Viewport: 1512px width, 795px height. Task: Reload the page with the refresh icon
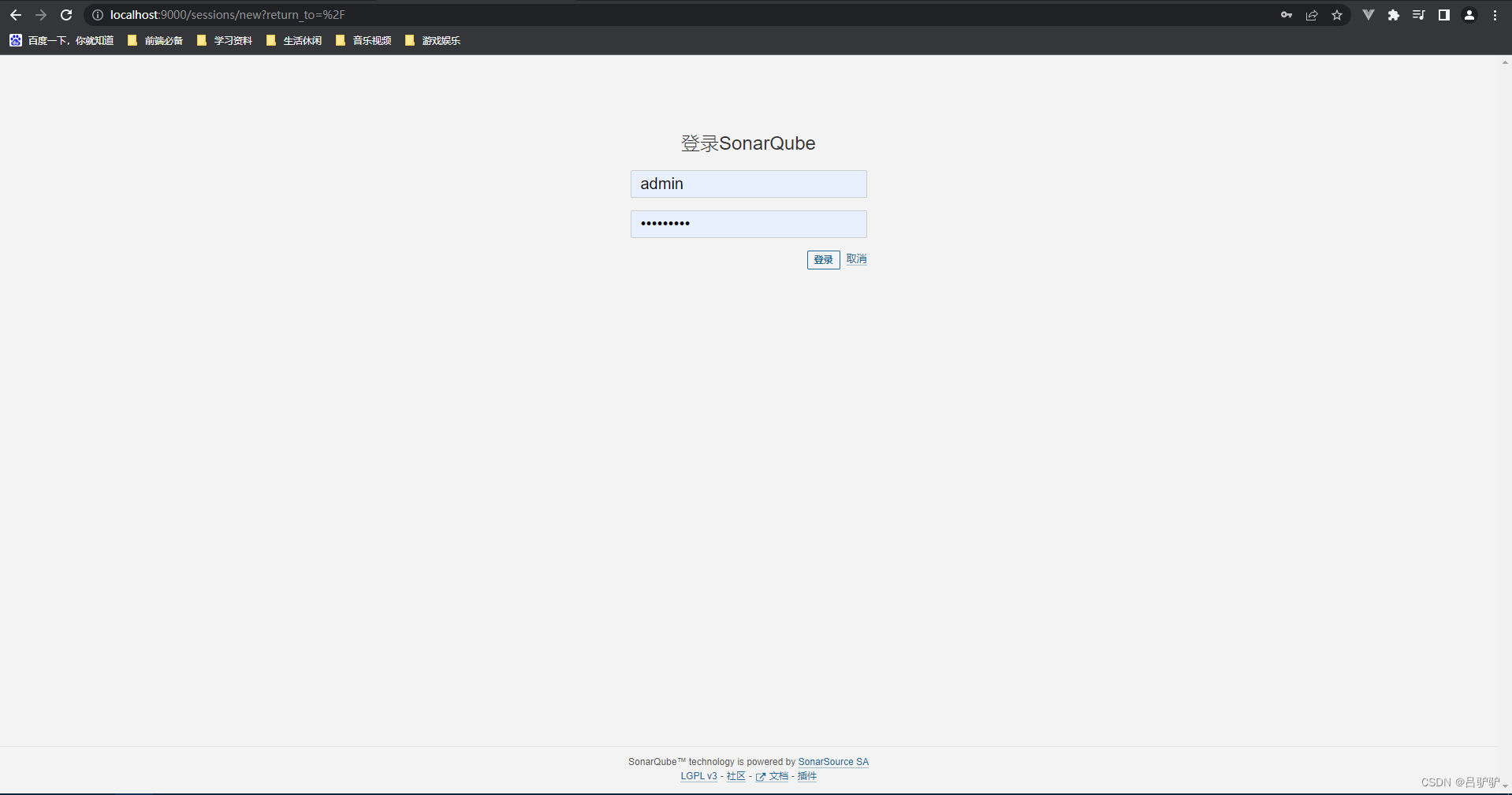pyautogui.click(x=66, y=15)
